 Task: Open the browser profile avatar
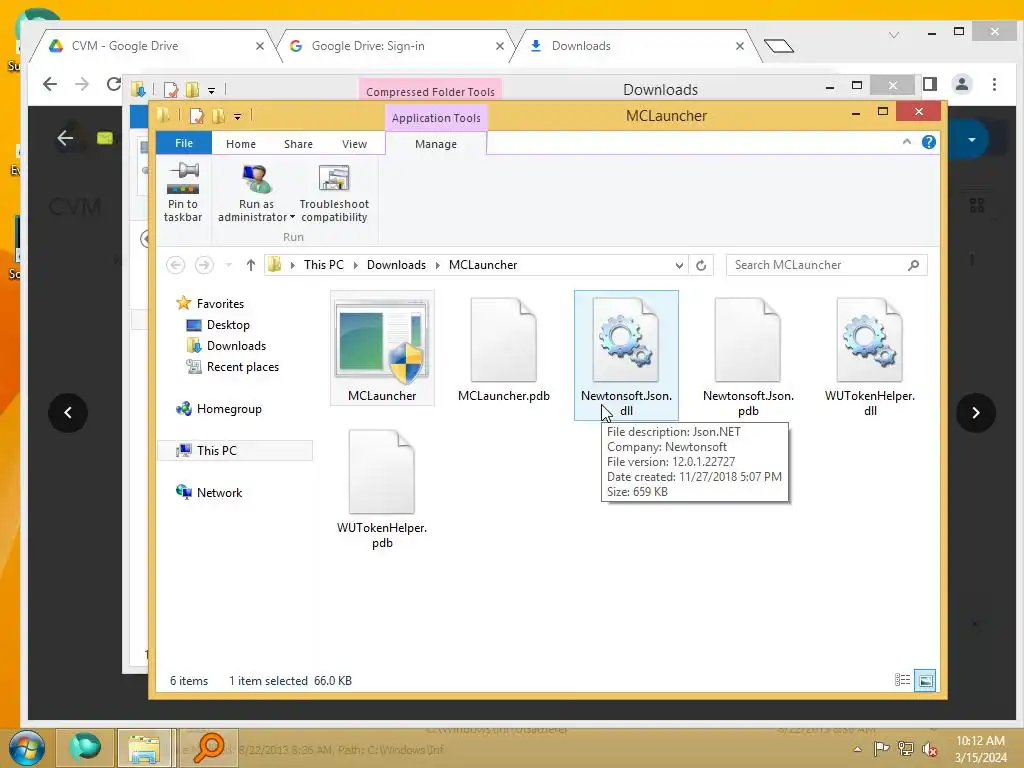962,84
